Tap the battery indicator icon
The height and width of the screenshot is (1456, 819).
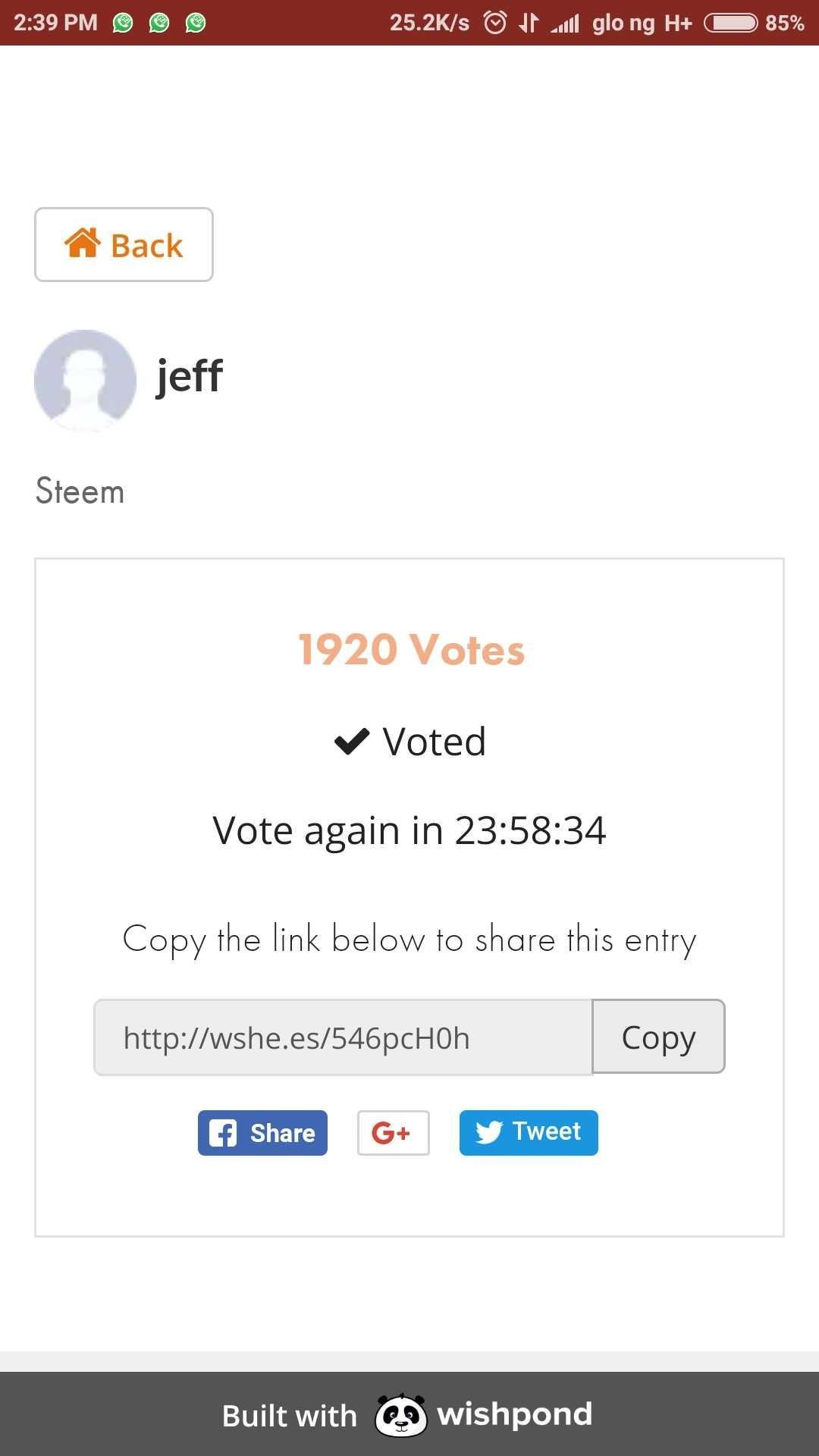click(x=731, y=23)
